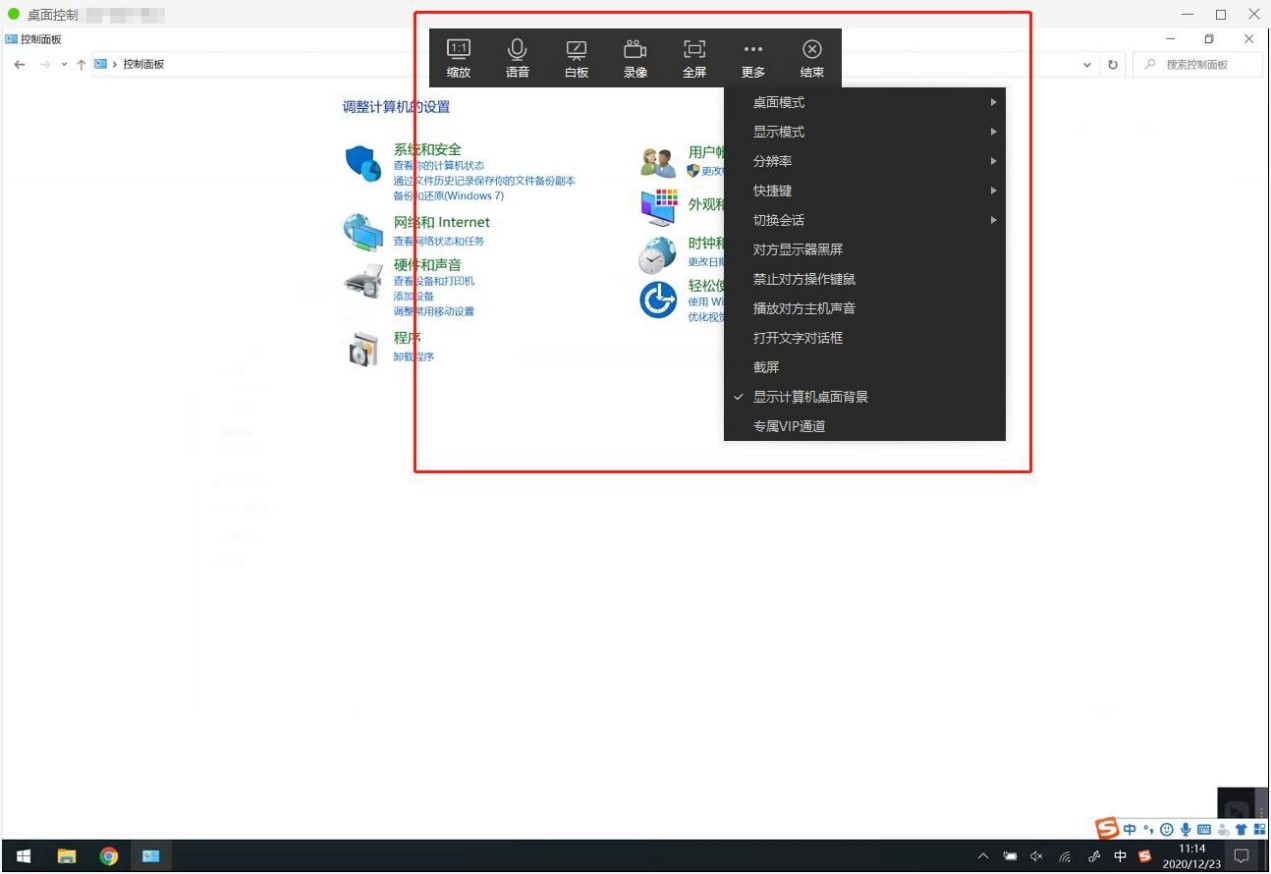Open 调整常用移动设置 link
Image resolution: width=1271 pixels, height=874 pixels.
tap(433, 311)
